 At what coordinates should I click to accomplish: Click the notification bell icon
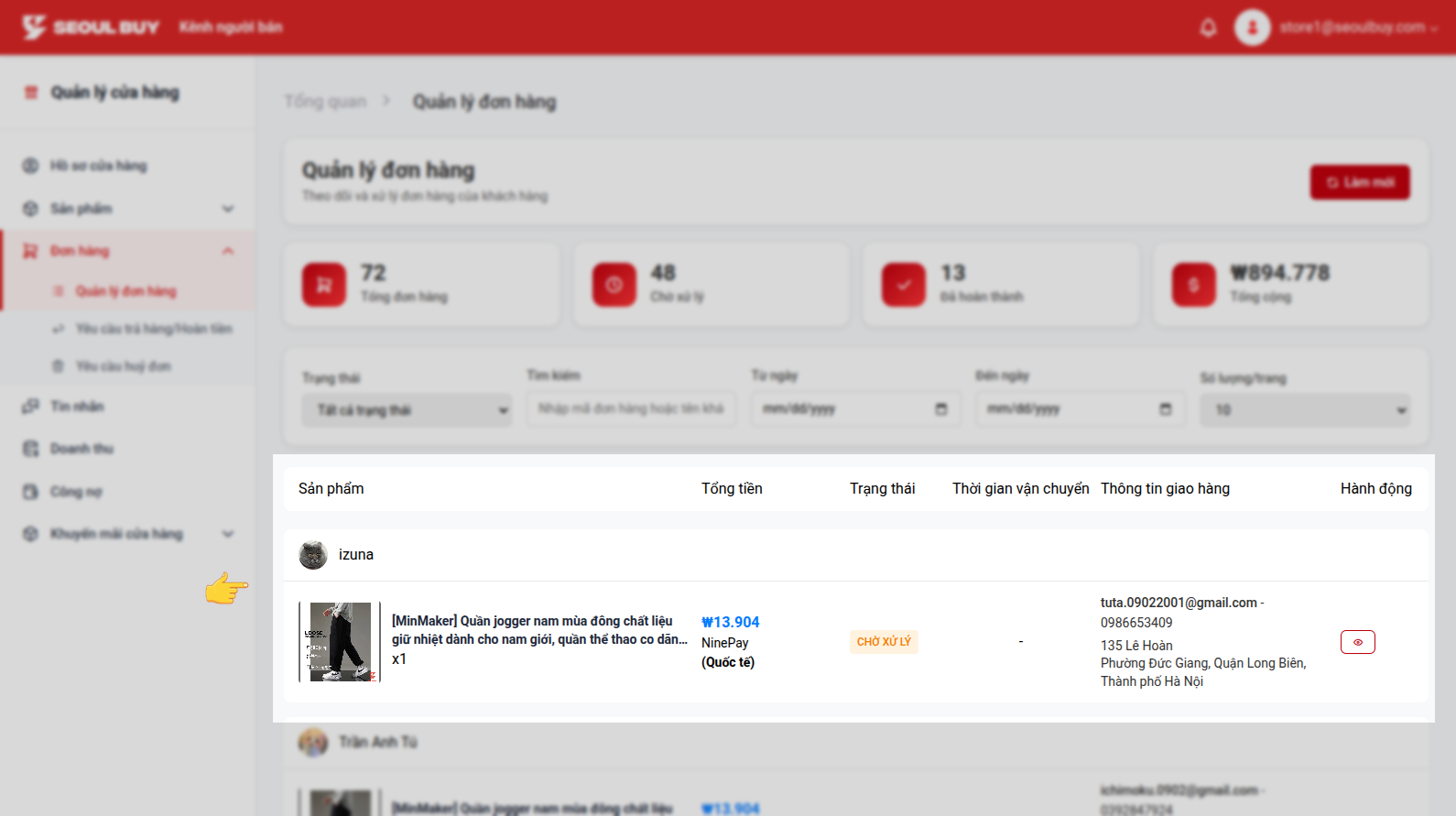tap(1208, 27)
